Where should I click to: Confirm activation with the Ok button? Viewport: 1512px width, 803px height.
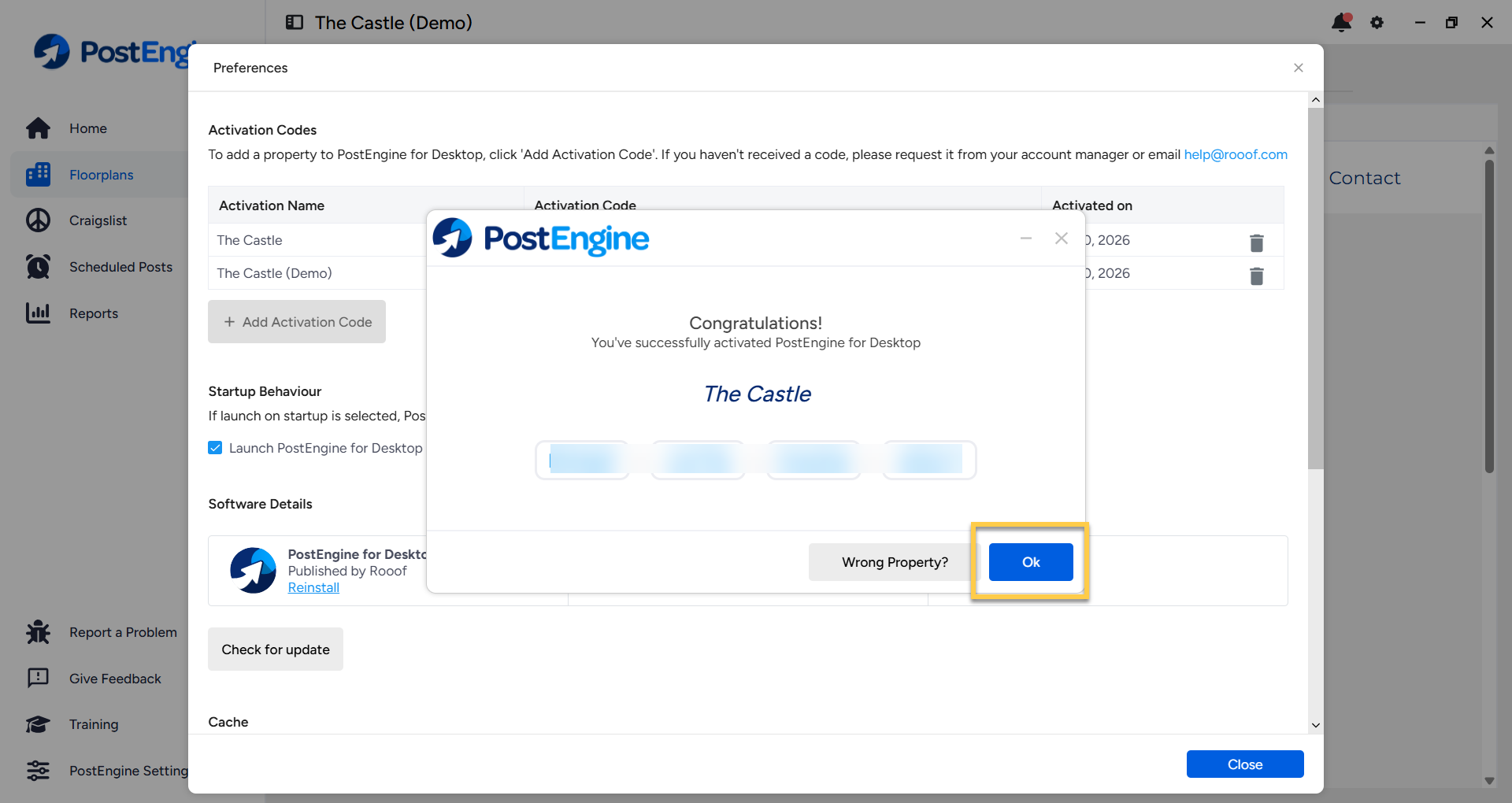click(1030, 561)
